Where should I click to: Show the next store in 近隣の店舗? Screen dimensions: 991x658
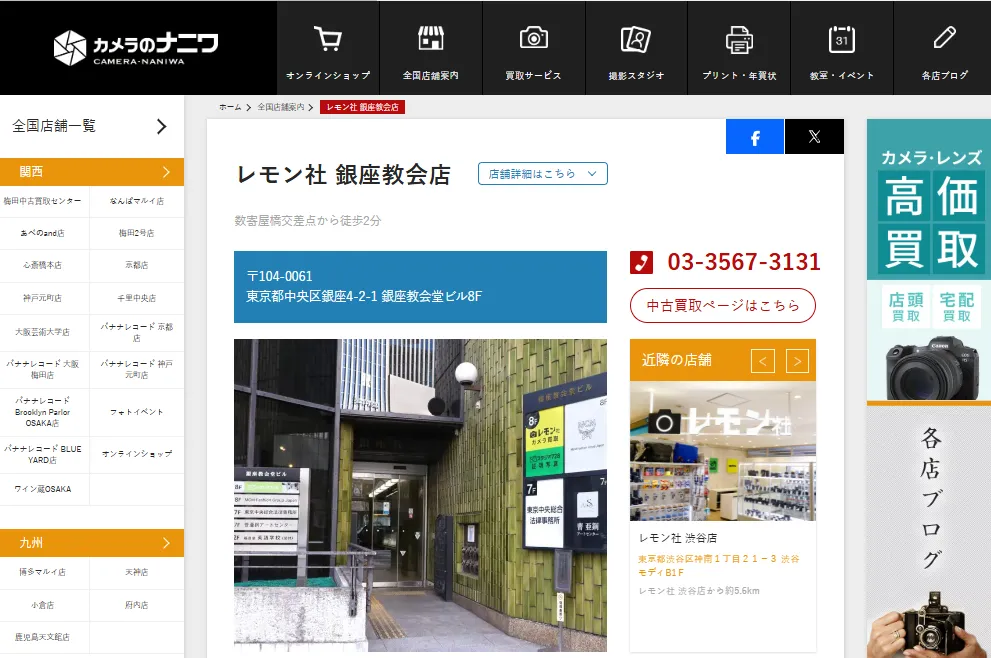click(x=798, y=361)
